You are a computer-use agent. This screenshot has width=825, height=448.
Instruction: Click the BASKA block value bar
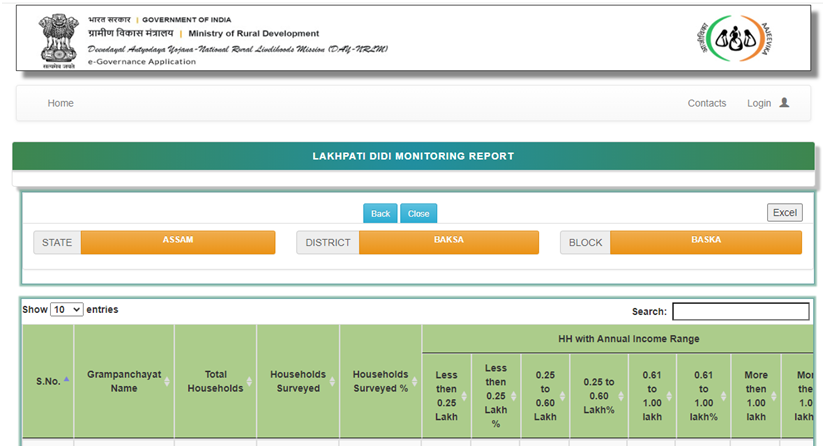706,242
